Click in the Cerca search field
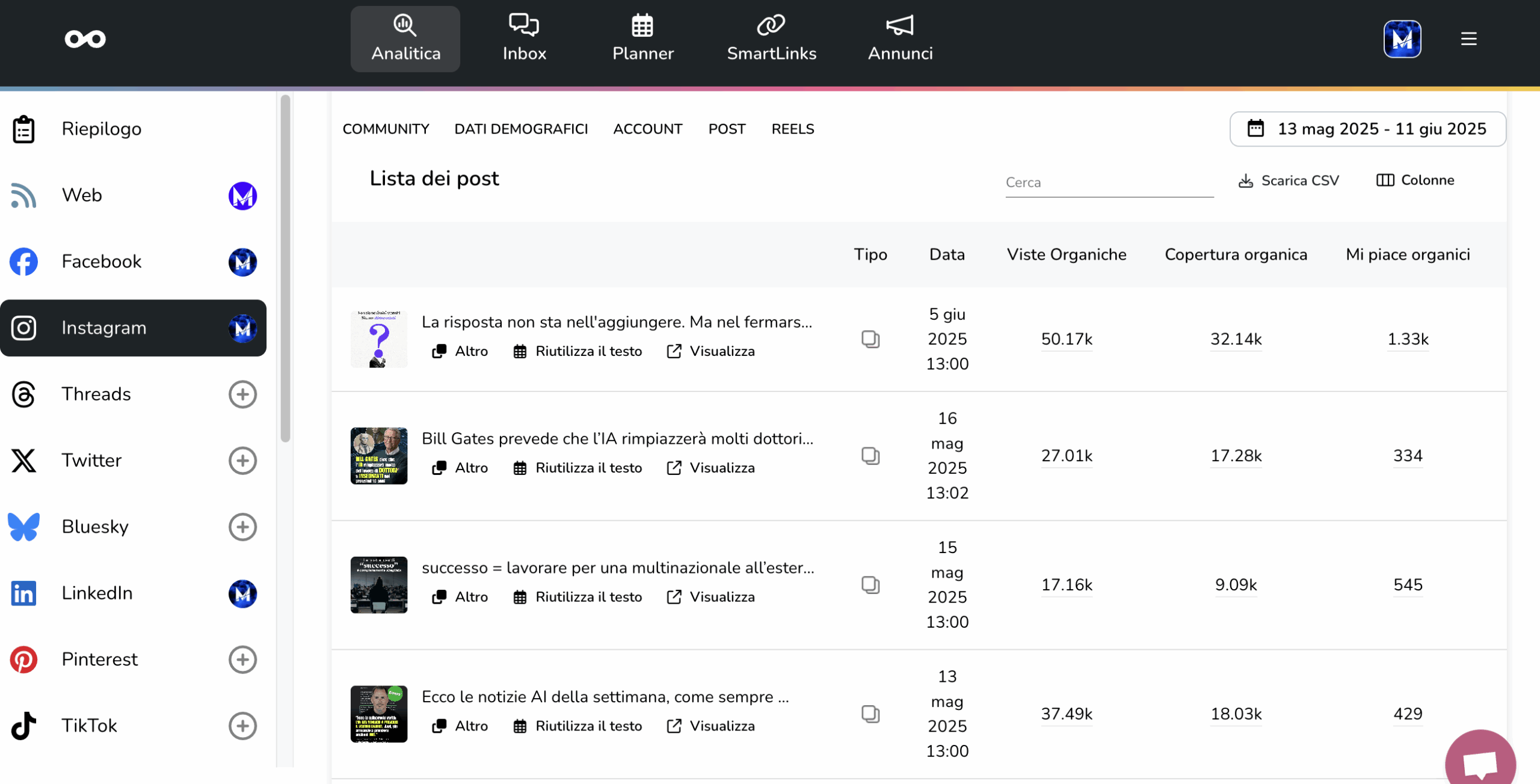This screenshot has height=784, width=1540. (1109, 183)
